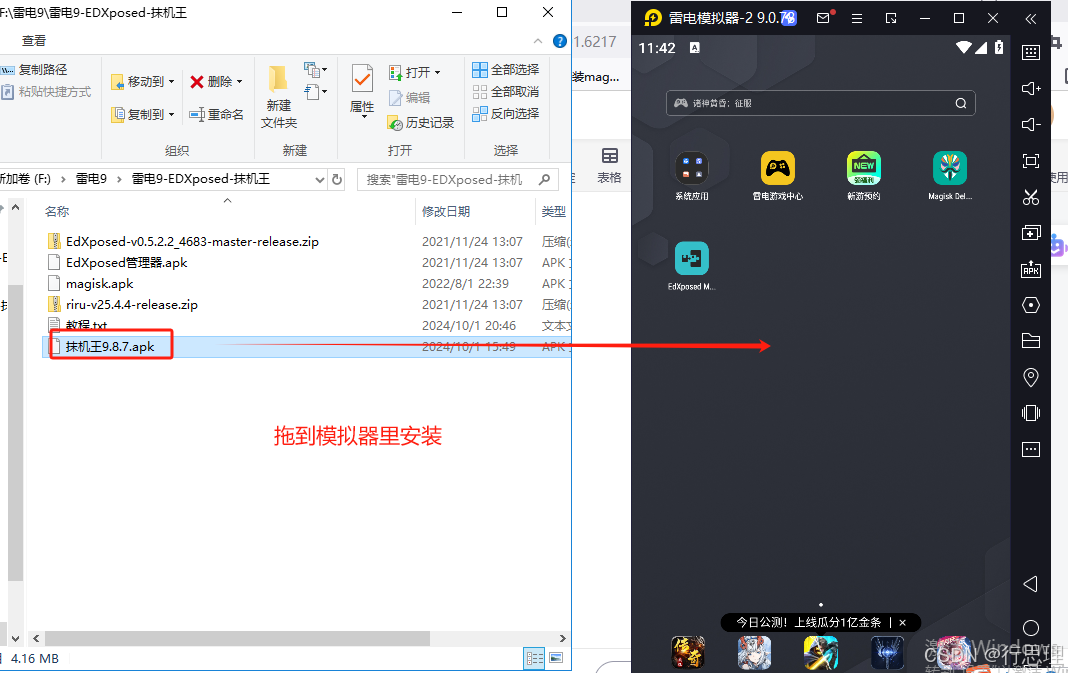The height and width of the screenshot is (673, 1068).
Task: Open the more options ellipsis in emulator sidebar
Action: pyautogui.click(x=1031, y=449)
